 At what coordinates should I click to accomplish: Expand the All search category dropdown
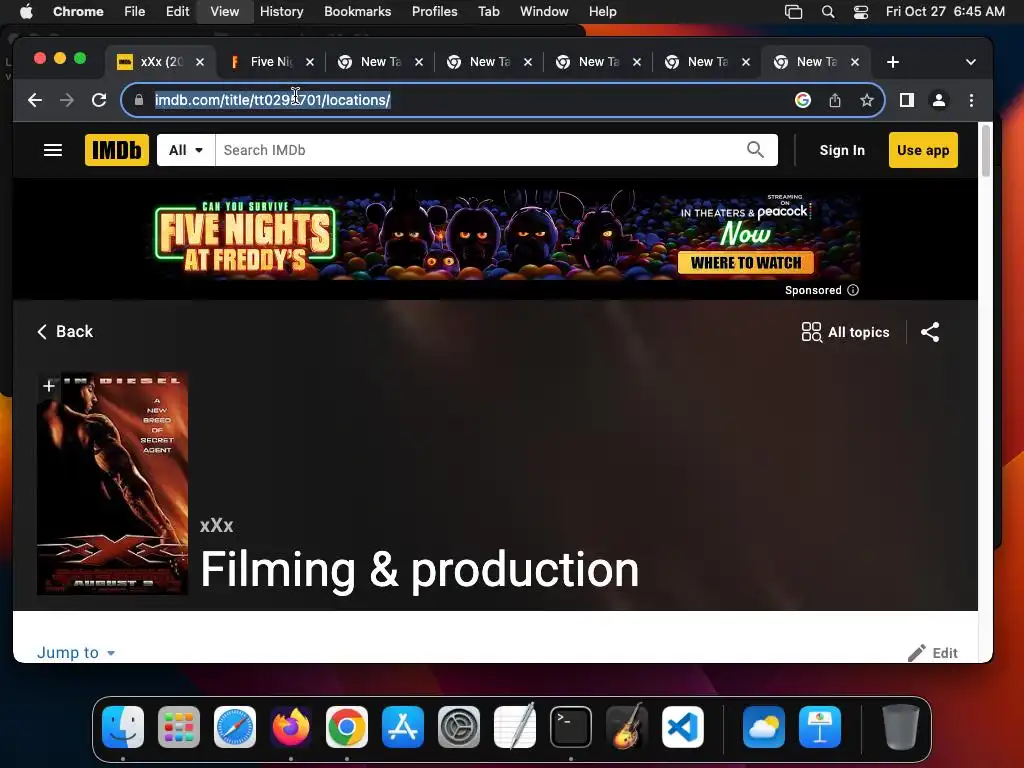pyautogui.click(x=185, y=150)
